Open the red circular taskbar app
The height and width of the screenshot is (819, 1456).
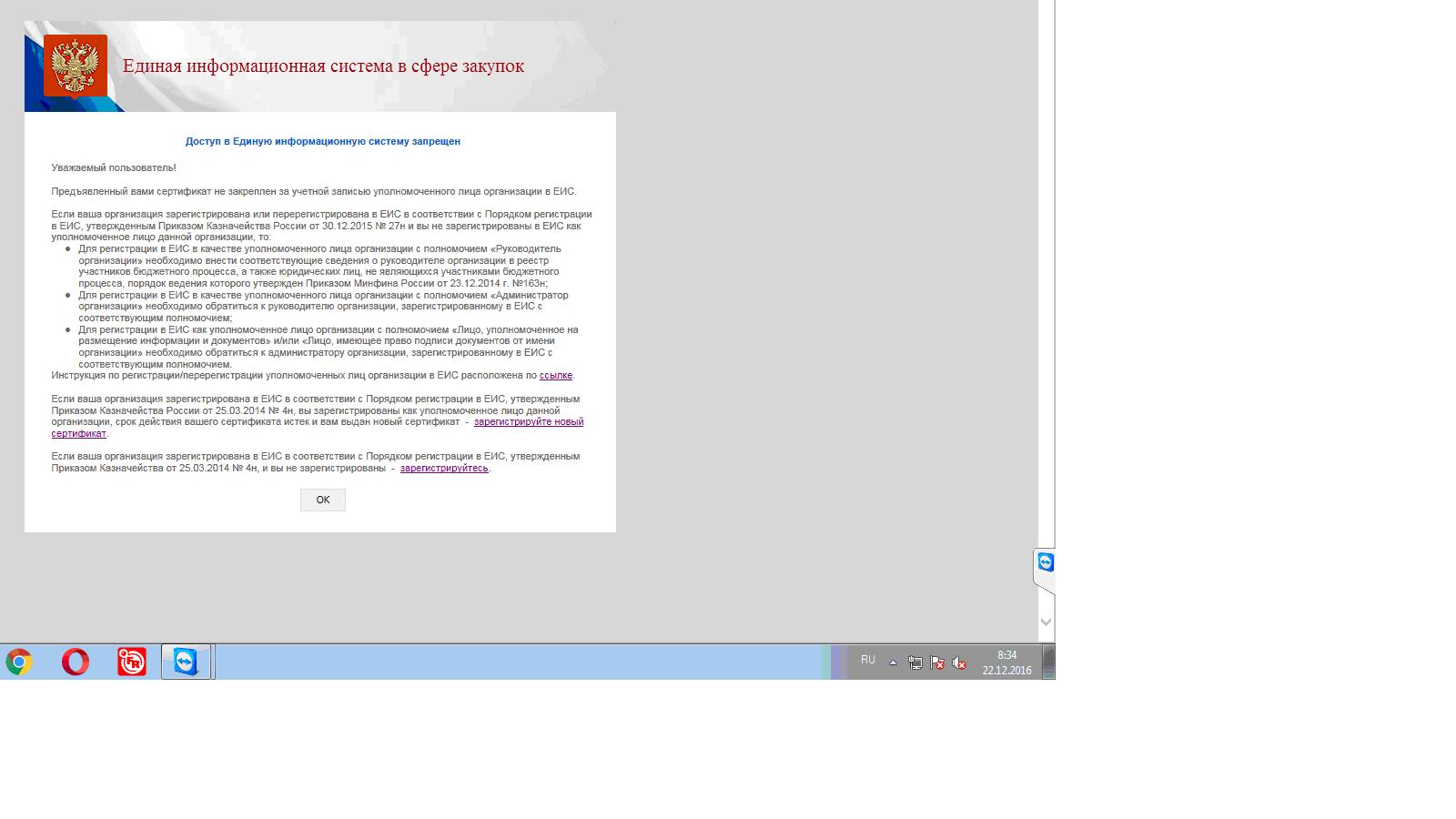pos(132,662)
